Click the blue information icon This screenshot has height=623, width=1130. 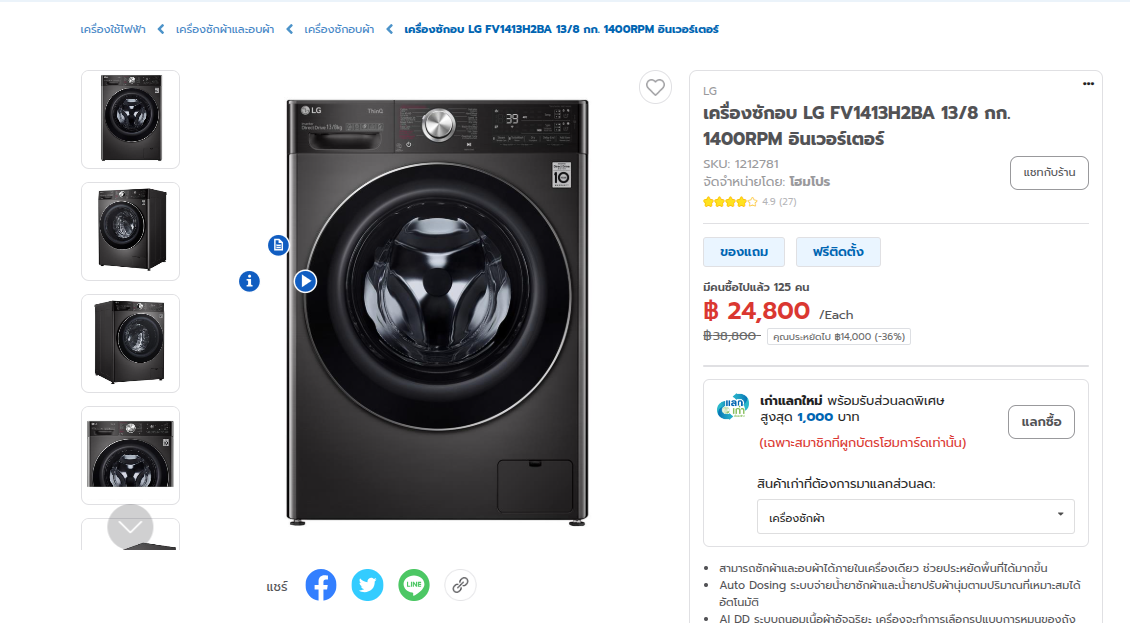(x=250, y=282)
